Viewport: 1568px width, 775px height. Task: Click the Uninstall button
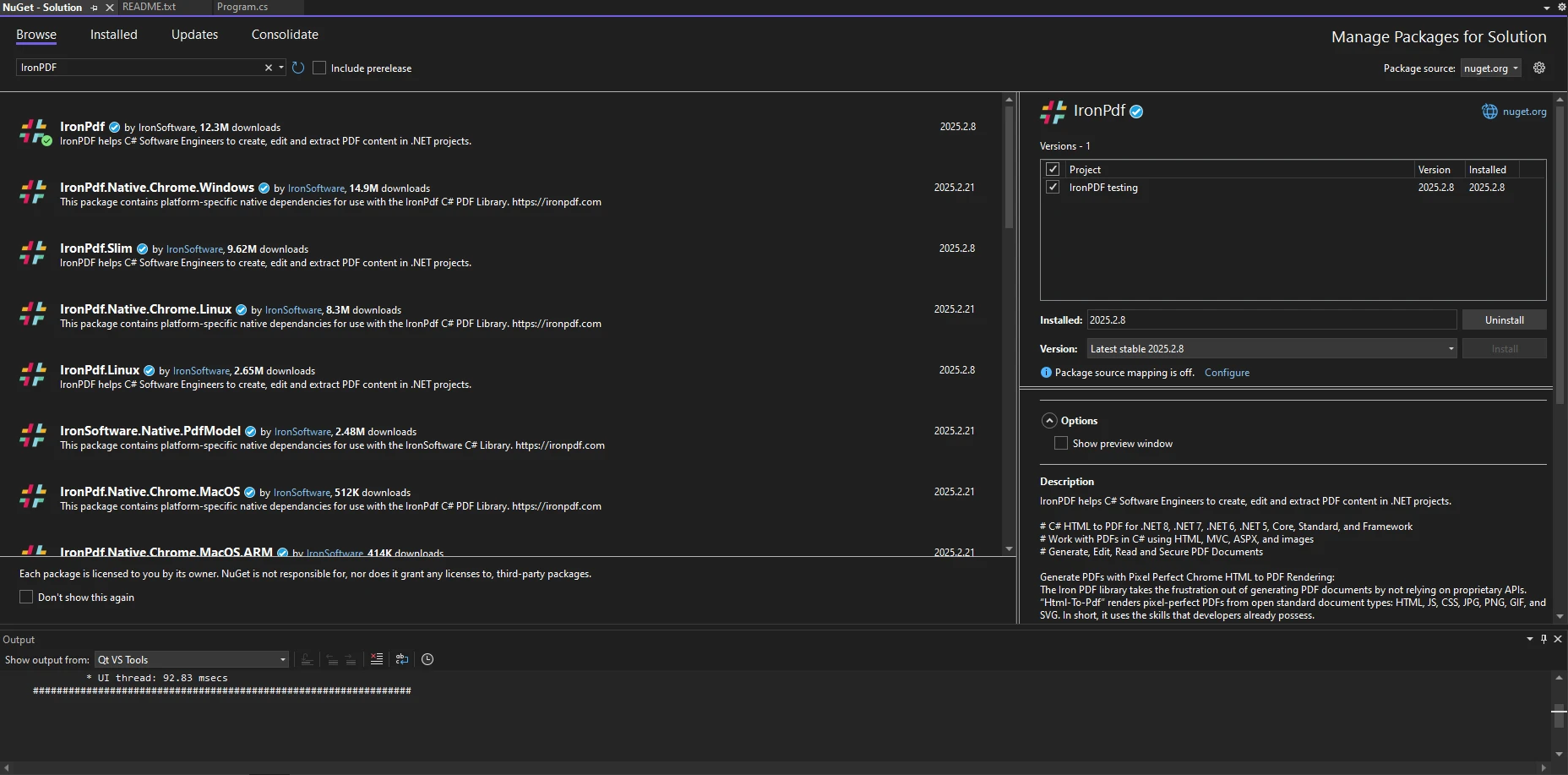1504,320
